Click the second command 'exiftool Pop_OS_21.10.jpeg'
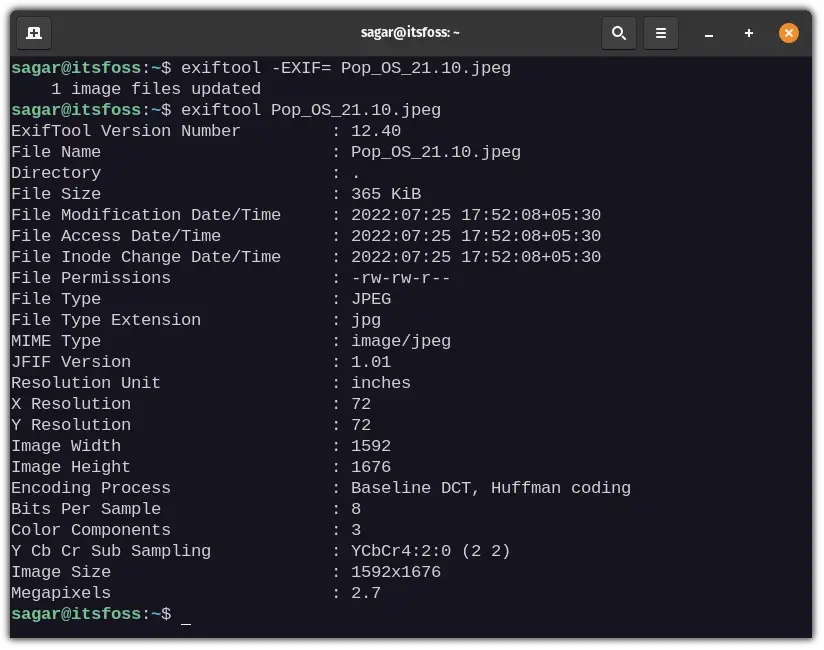The height and width of the screenshot is (650, 824). tap(311, 110)
